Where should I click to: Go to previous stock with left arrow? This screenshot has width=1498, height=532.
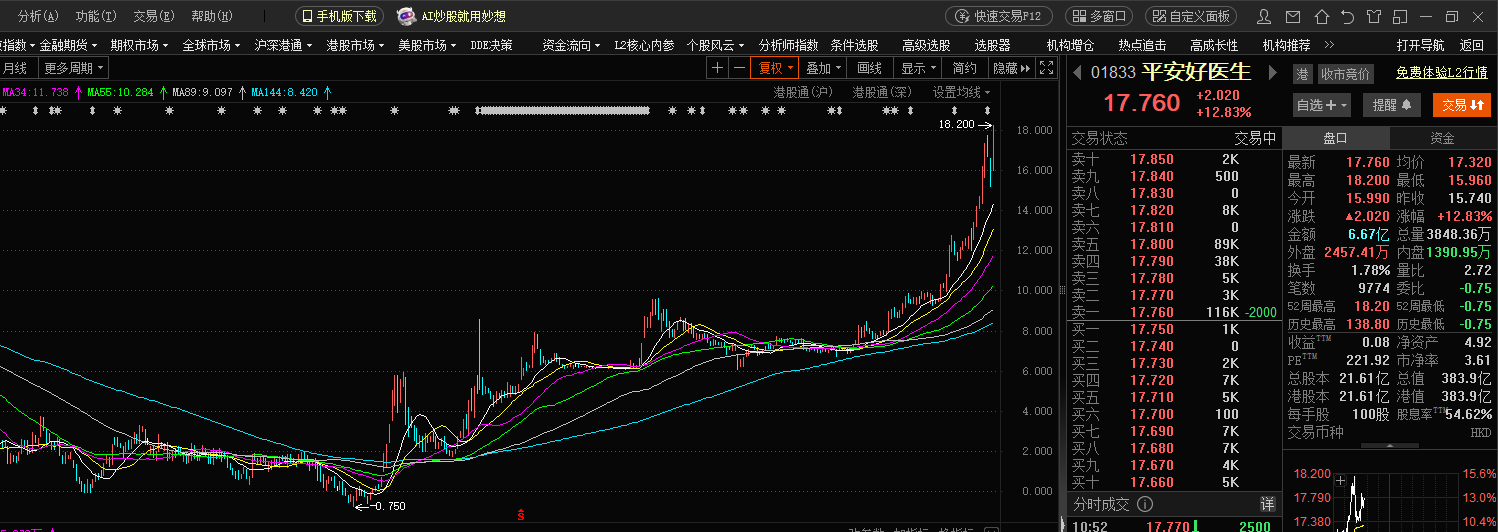click(1078, 72)
